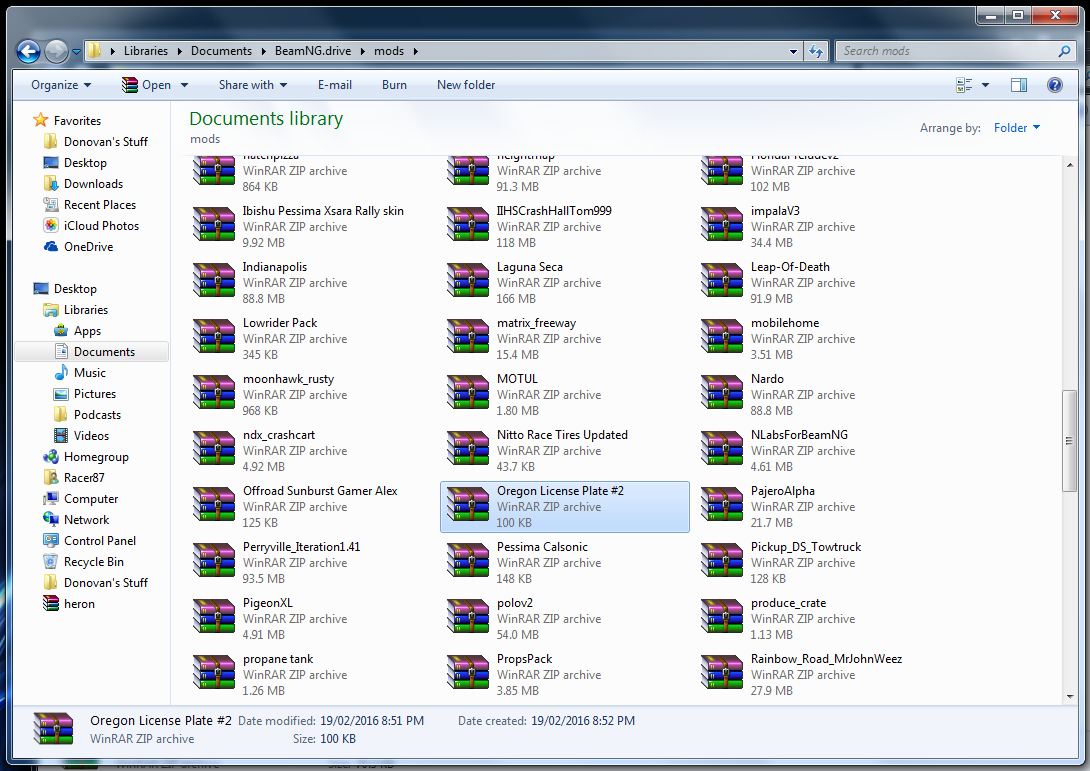
Task: Open Help with the question mark icon
Action: [x=1055, y=85]
